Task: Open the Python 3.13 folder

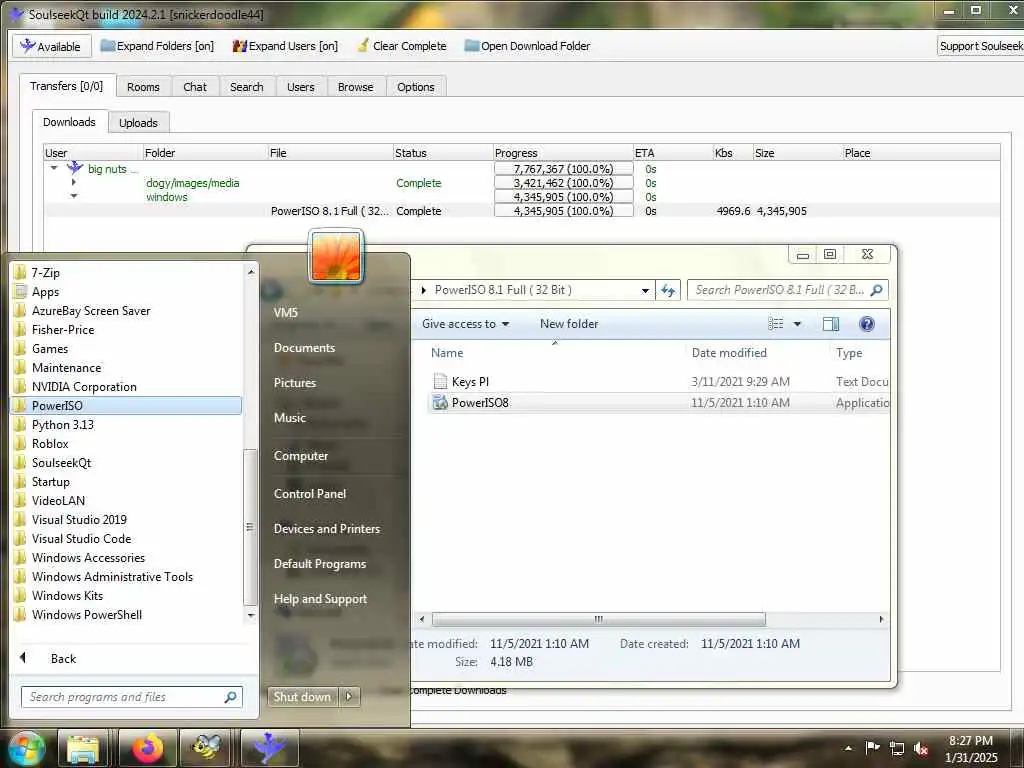Action: 127,424
